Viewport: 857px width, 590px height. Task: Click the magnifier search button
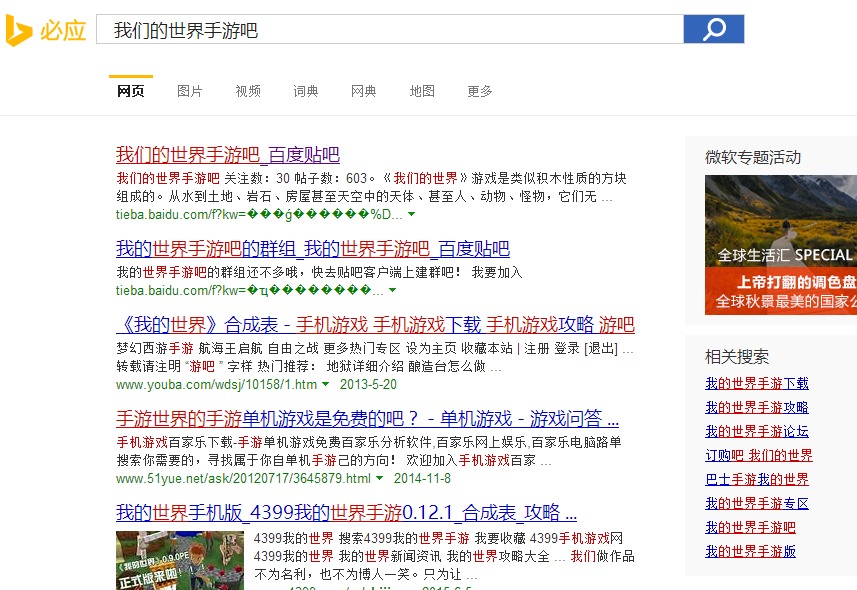point(714,29)
